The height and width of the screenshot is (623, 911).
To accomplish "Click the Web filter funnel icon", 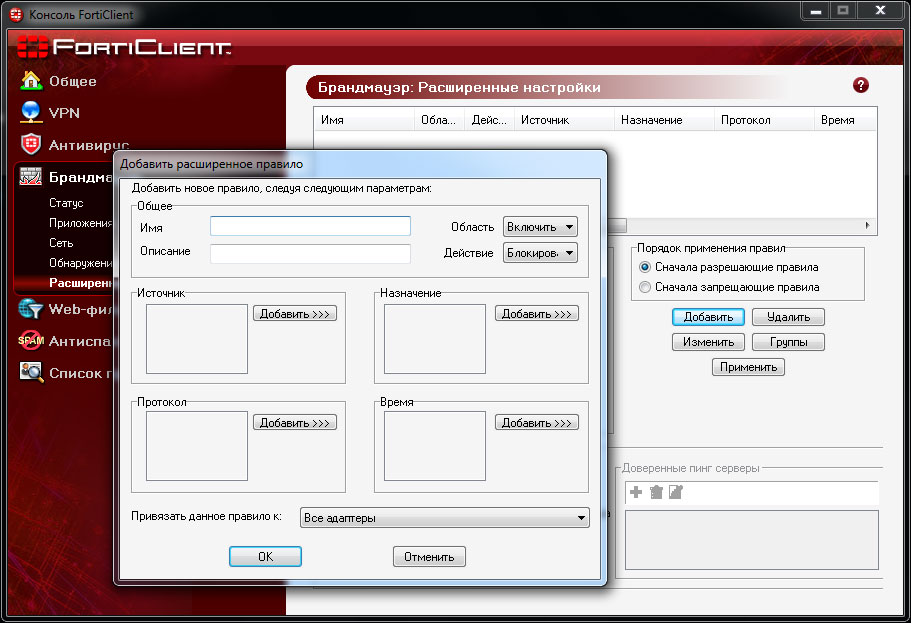I will coord(31,309).
